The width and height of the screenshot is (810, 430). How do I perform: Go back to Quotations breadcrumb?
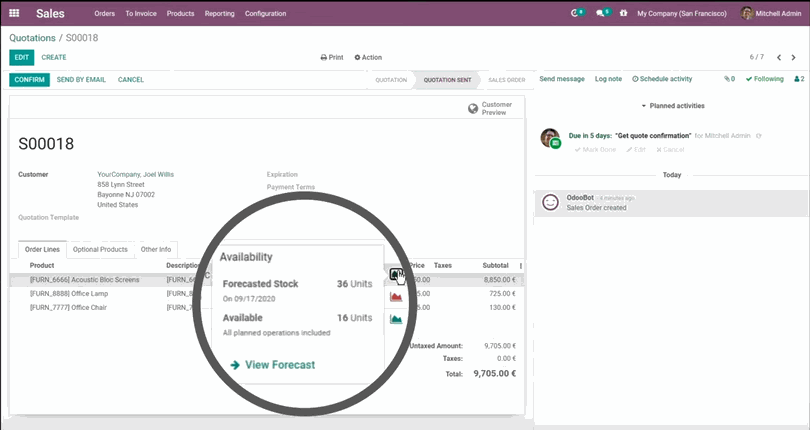click(x=32, y=38)
